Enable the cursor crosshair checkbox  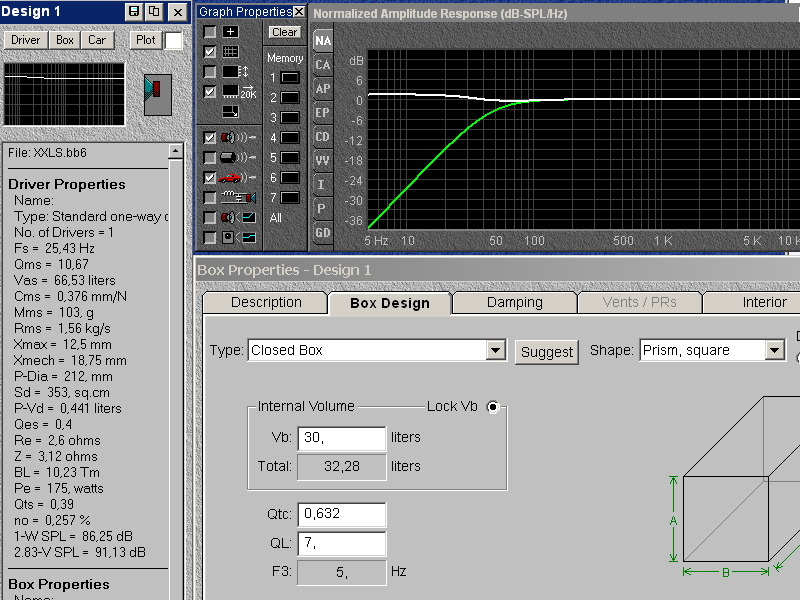click(x=210, y=32)
